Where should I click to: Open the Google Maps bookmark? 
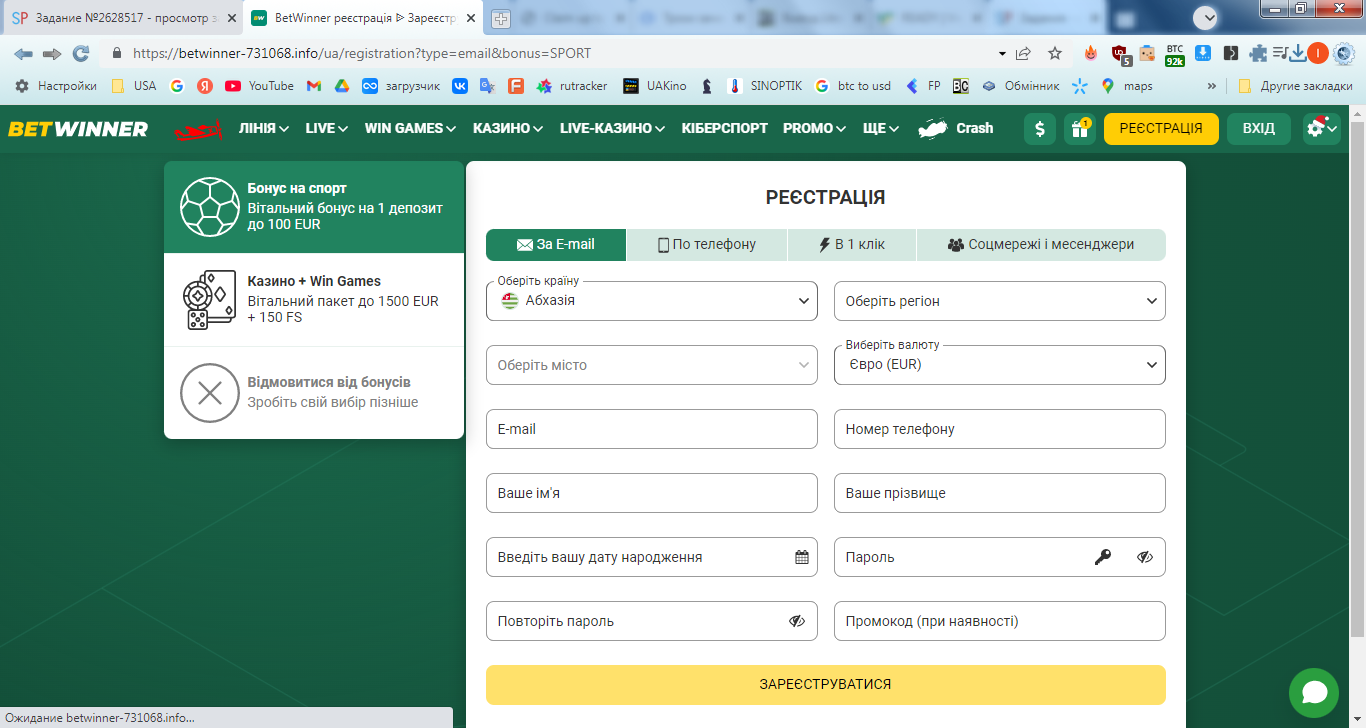point(1126,86)
